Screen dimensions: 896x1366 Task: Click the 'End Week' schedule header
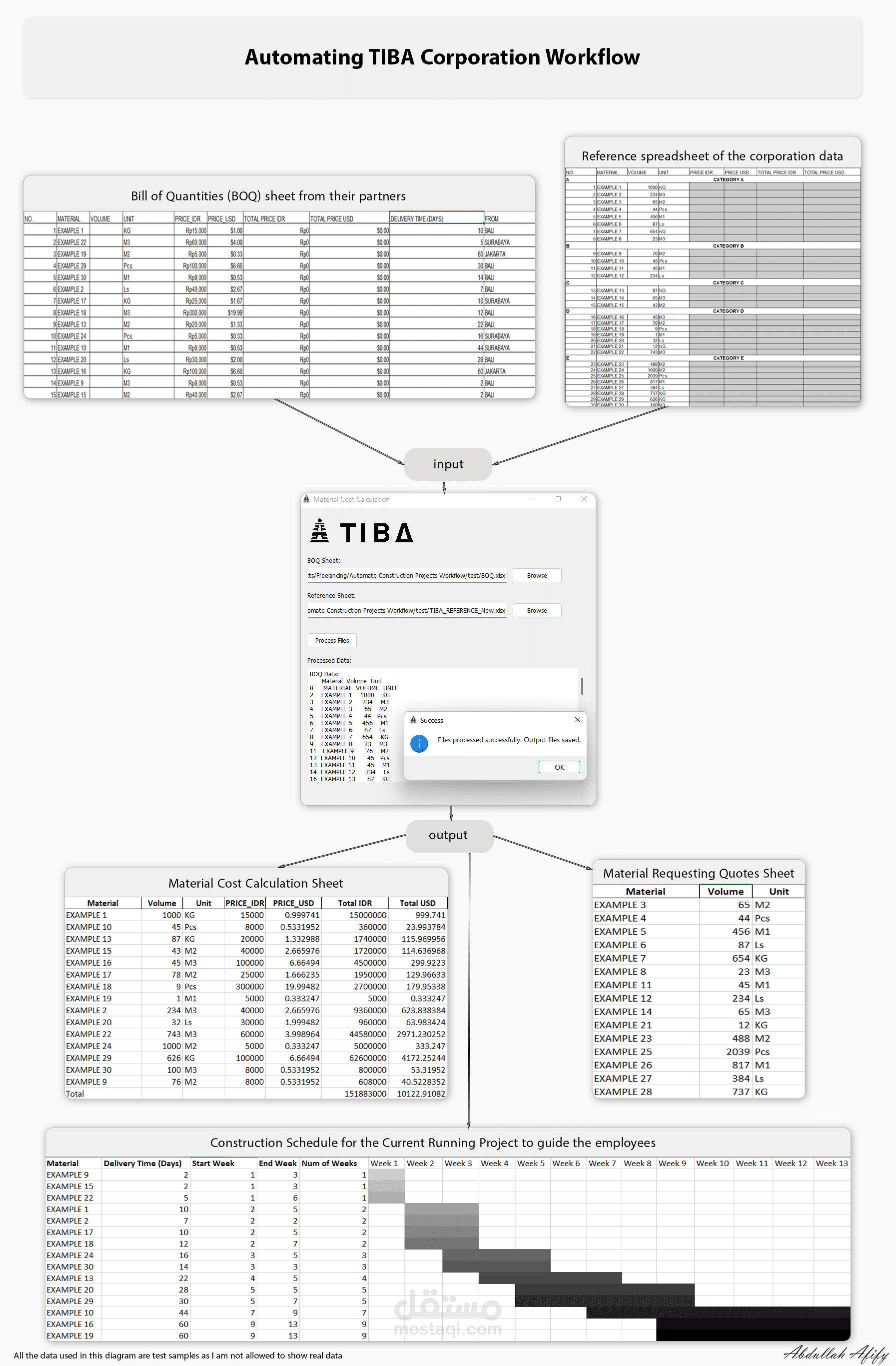[278, 1164]
